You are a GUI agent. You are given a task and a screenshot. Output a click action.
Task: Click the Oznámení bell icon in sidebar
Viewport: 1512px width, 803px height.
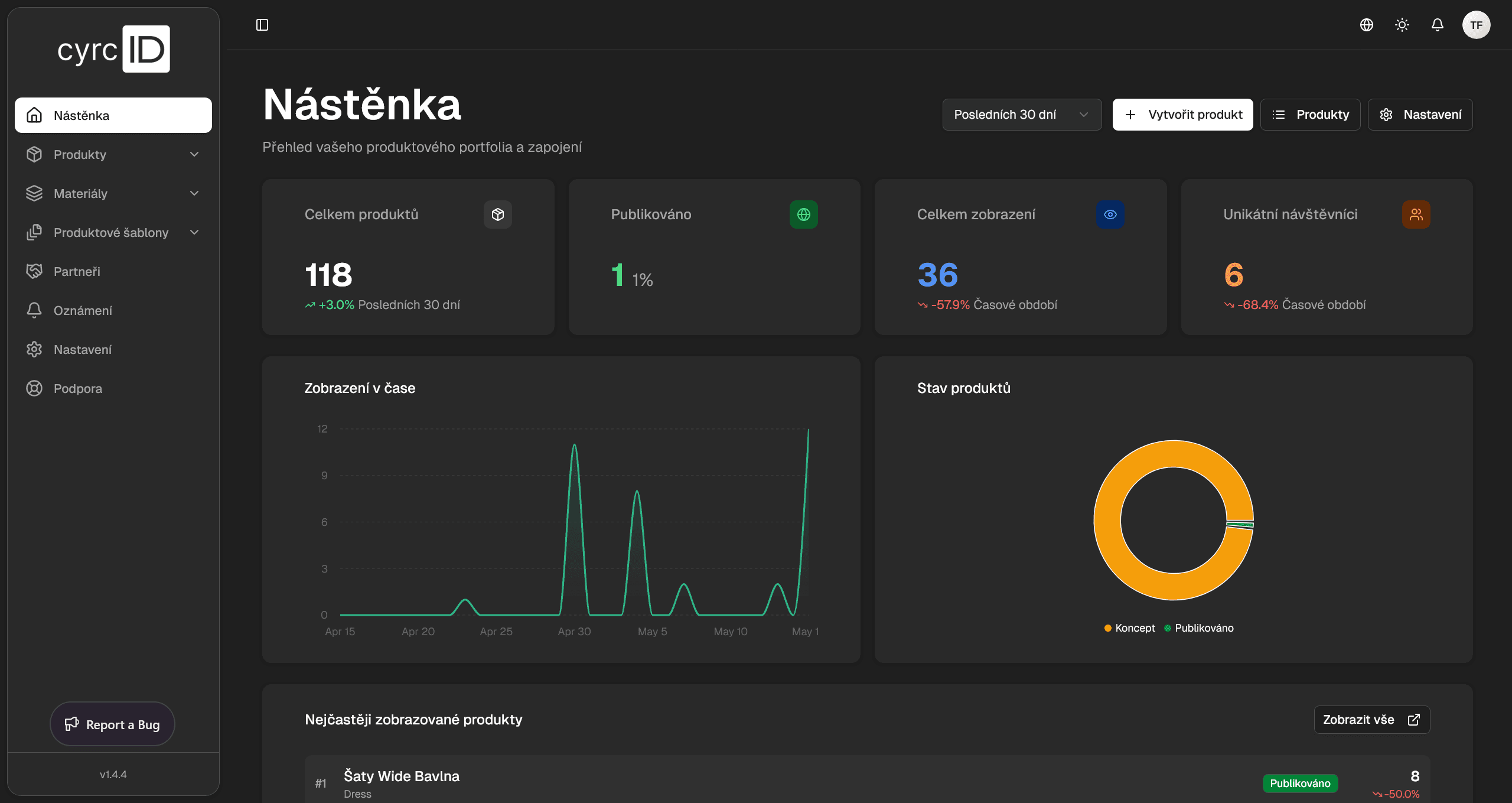(x=34, y=310)
